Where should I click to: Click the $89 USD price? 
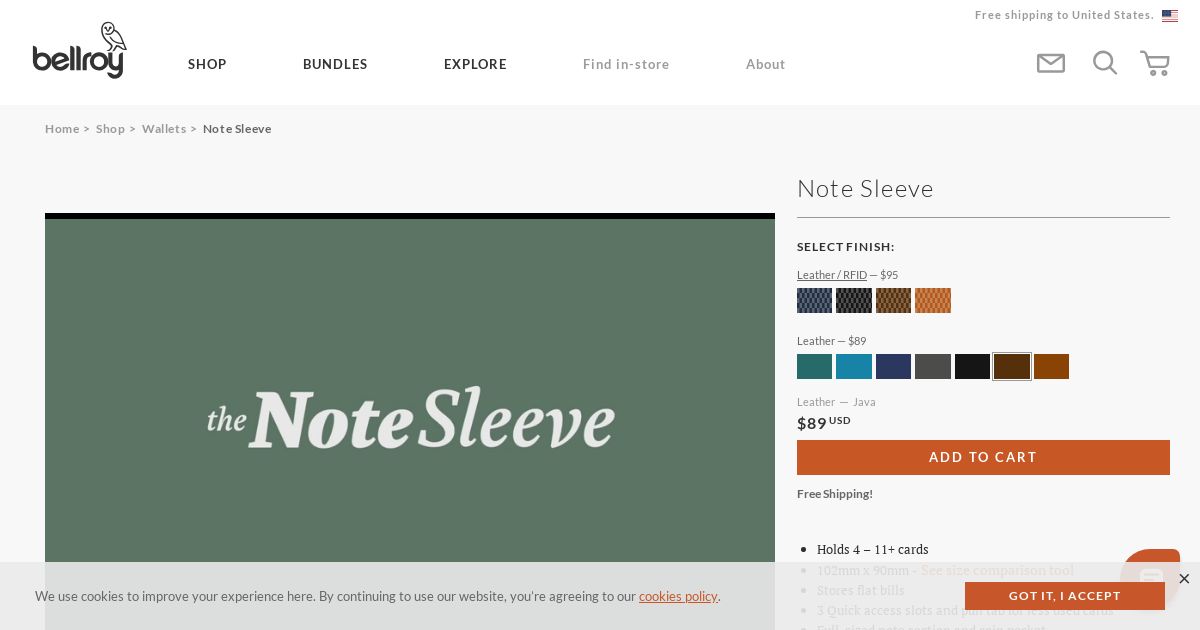pyautogui.click(x=824, y=423)
